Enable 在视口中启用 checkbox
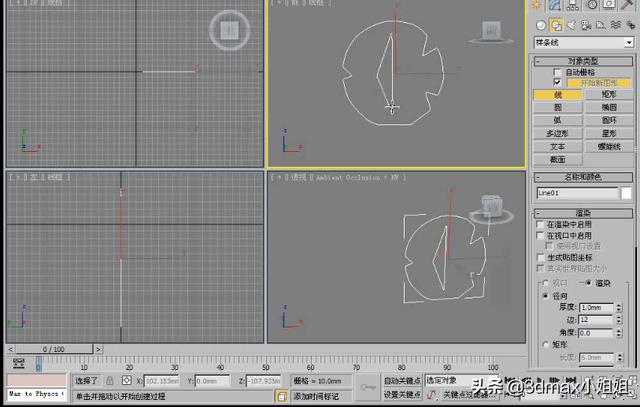The width and height of the screenshot is (640, 407). 540,236
